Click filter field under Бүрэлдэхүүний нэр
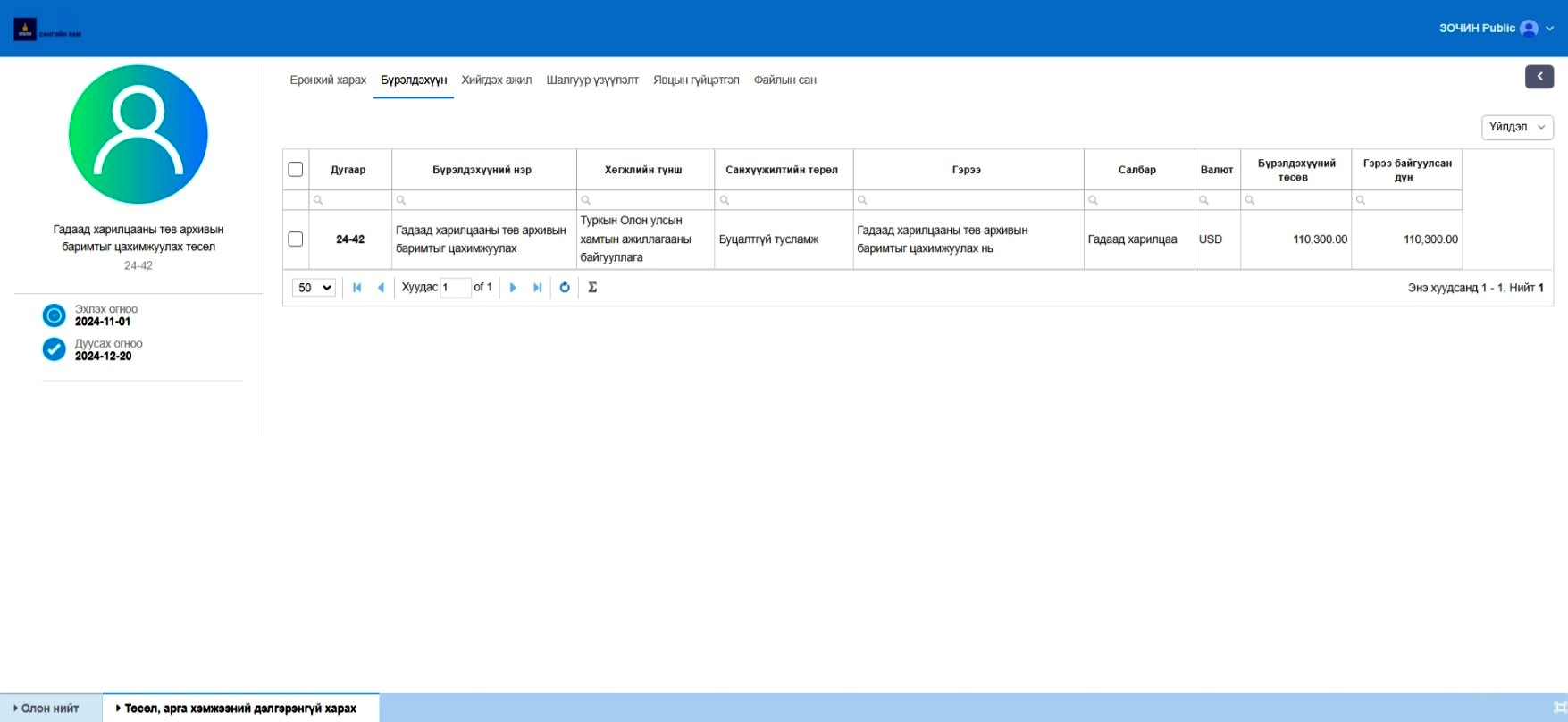Image resolution: width=1568 pixels, height=722 pixels. [x=484, y=200]
